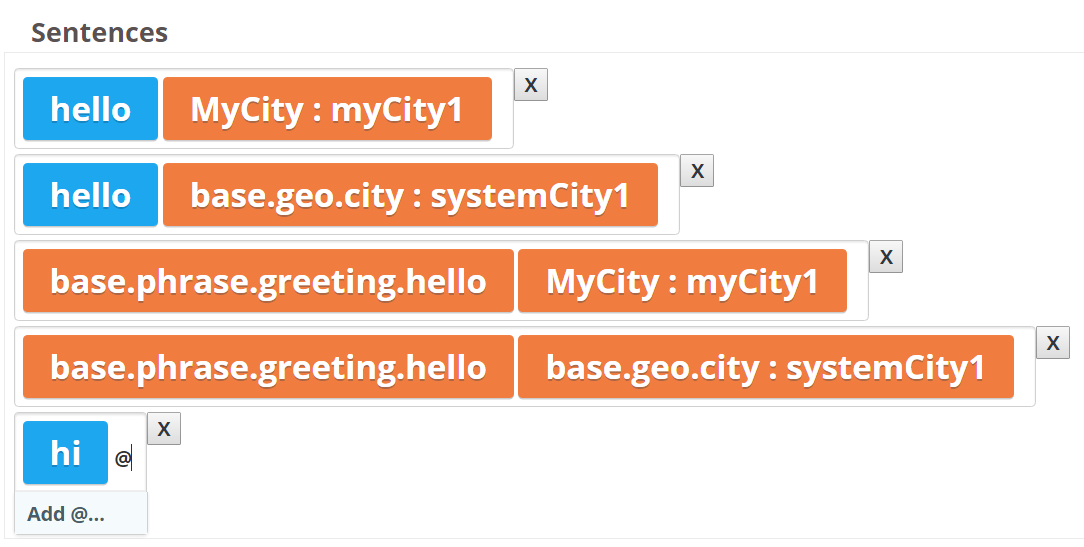
Task: Remove third sentence with its X button
Action: click(886, 257)
